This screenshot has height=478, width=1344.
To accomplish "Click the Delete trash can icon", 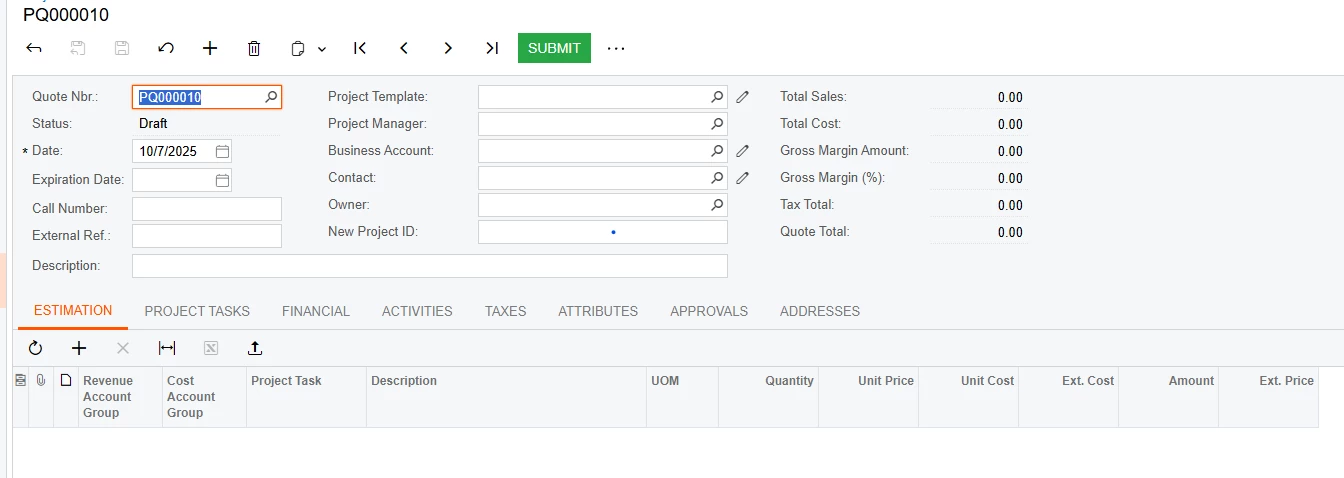I will (x=254, y=48).
